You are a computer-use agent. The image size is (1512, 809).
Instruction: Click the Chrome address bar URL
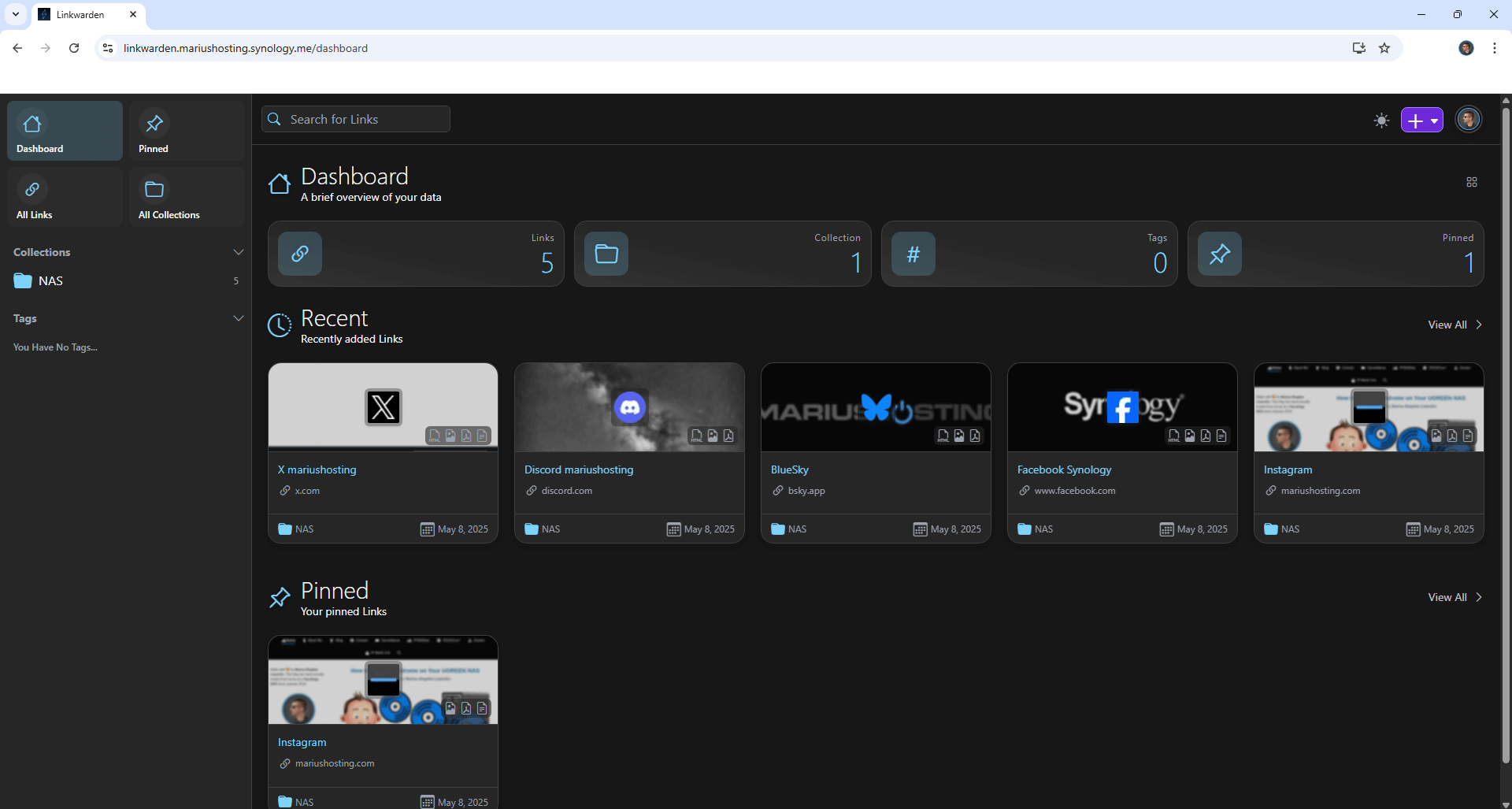click(246, 48)
